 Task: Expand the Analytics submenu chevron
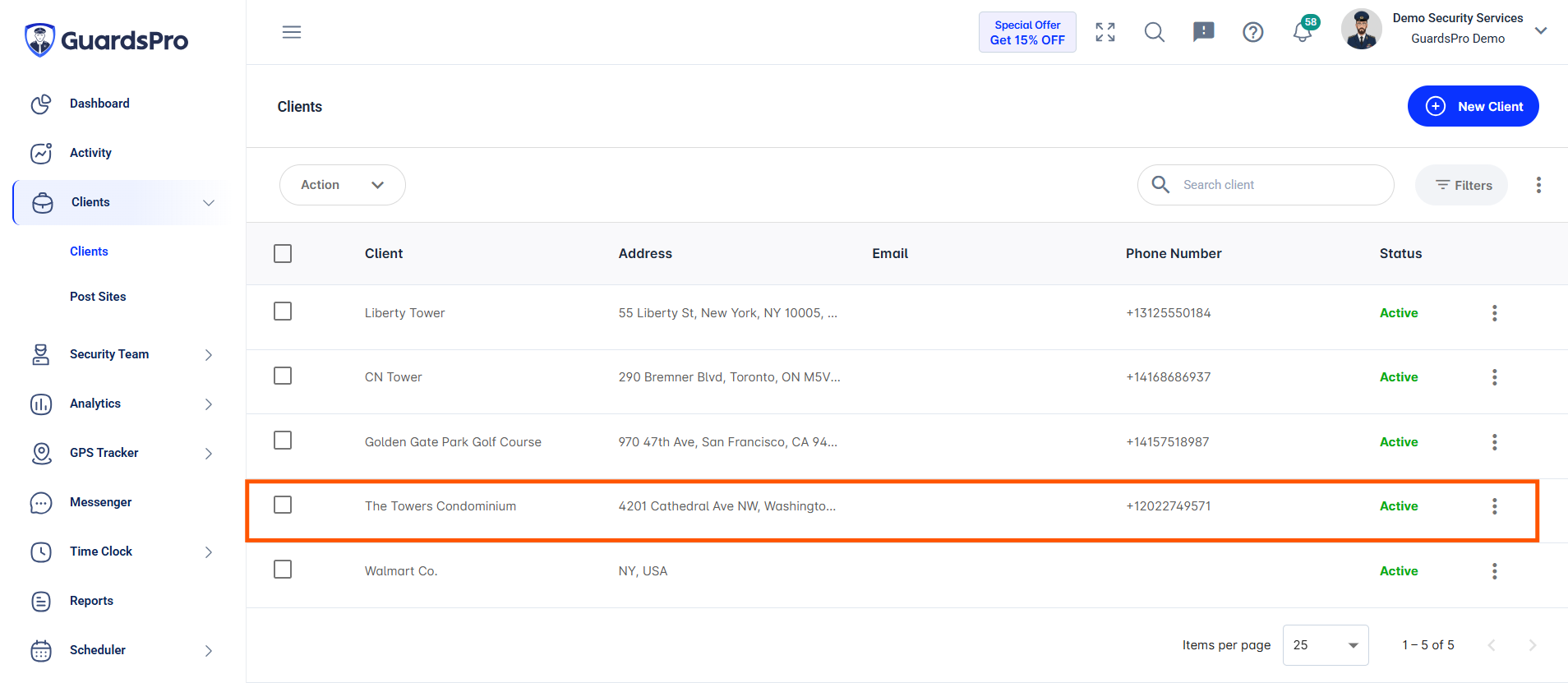coord(209,404)
